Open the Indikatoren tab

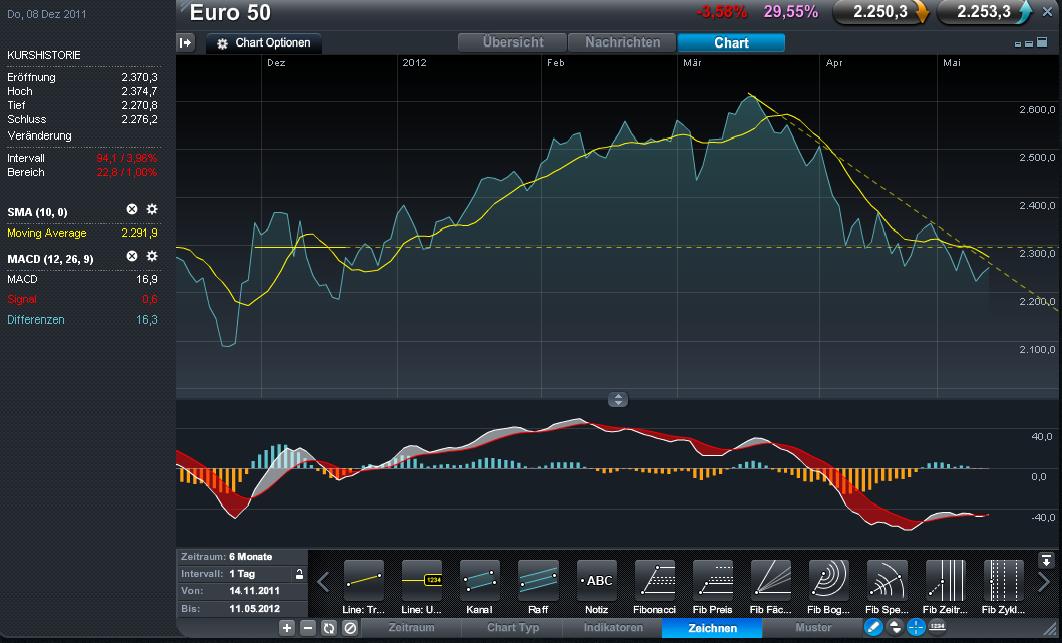click(x=613, y=628)
